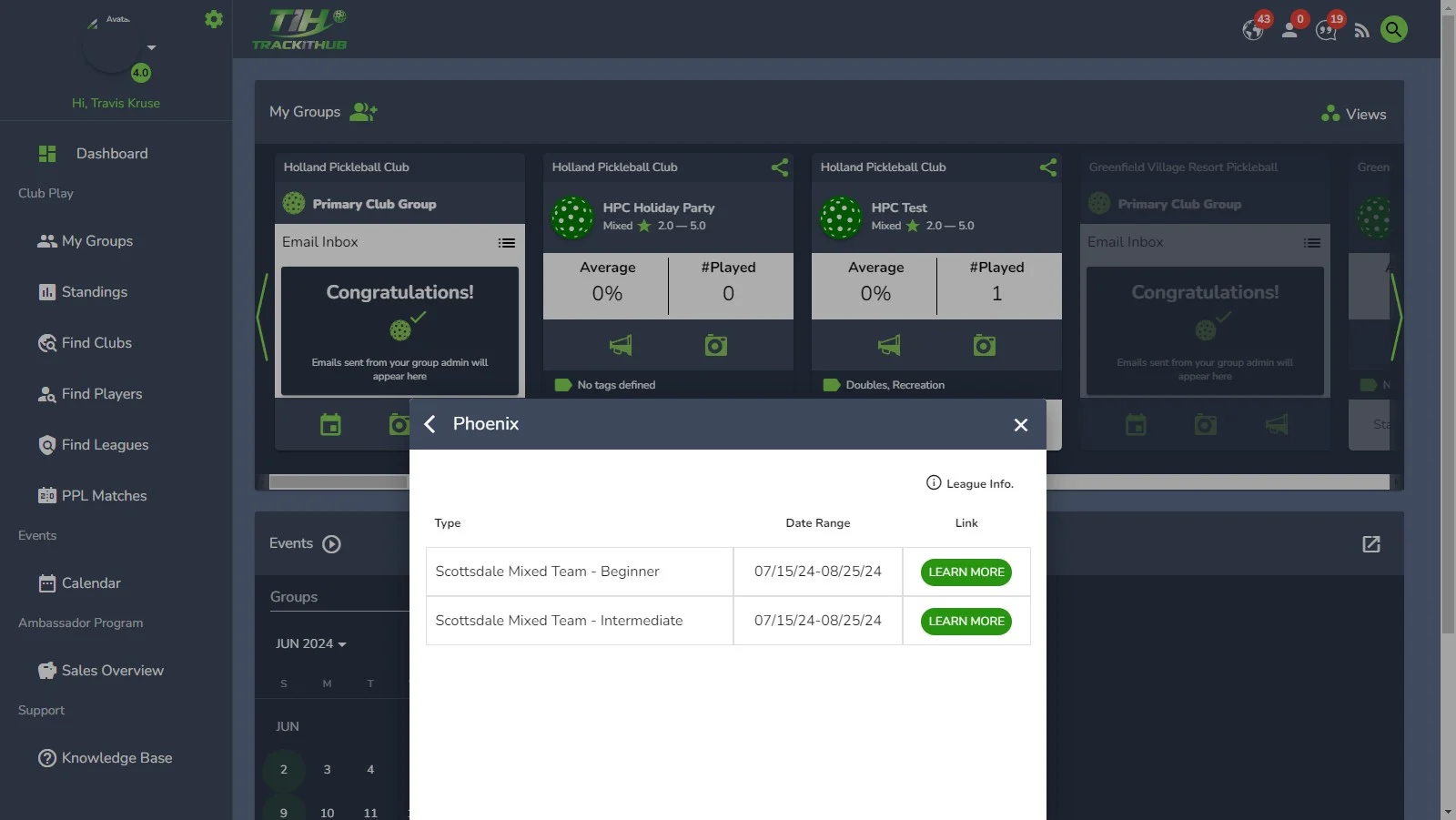Click Primary Club Group title
Image resolution: width=1456 pixels, height=820 pixels.
374,204
